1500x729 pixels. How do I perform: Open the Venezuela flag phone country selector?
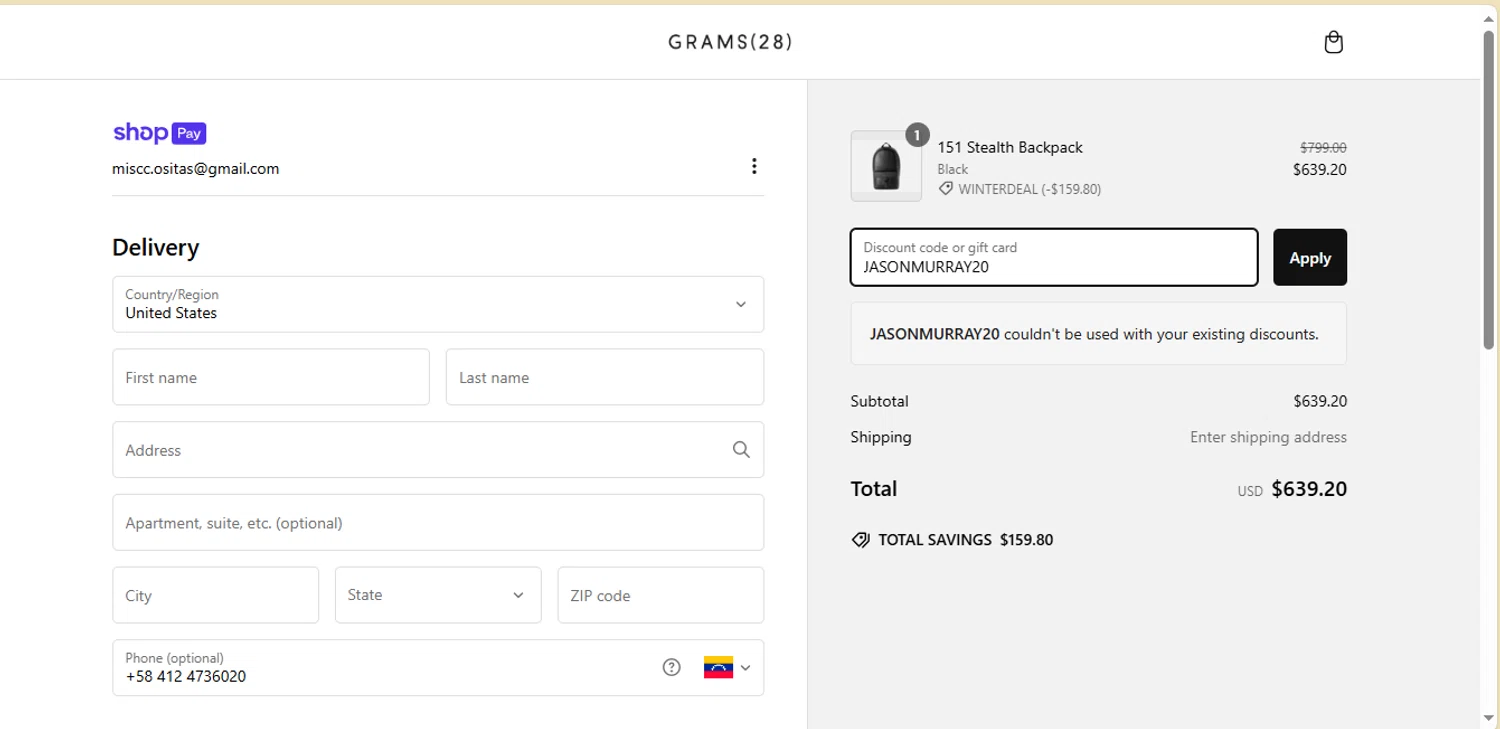click(727, 668)
